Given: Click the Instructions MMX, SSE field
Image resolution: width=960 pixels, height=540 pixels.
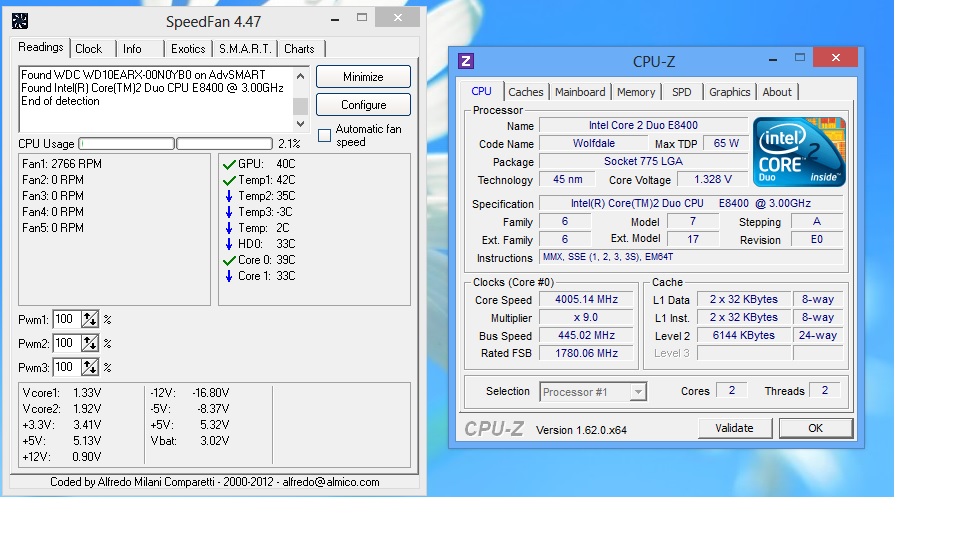Looking at the screenshot, I should click(691, 257).
